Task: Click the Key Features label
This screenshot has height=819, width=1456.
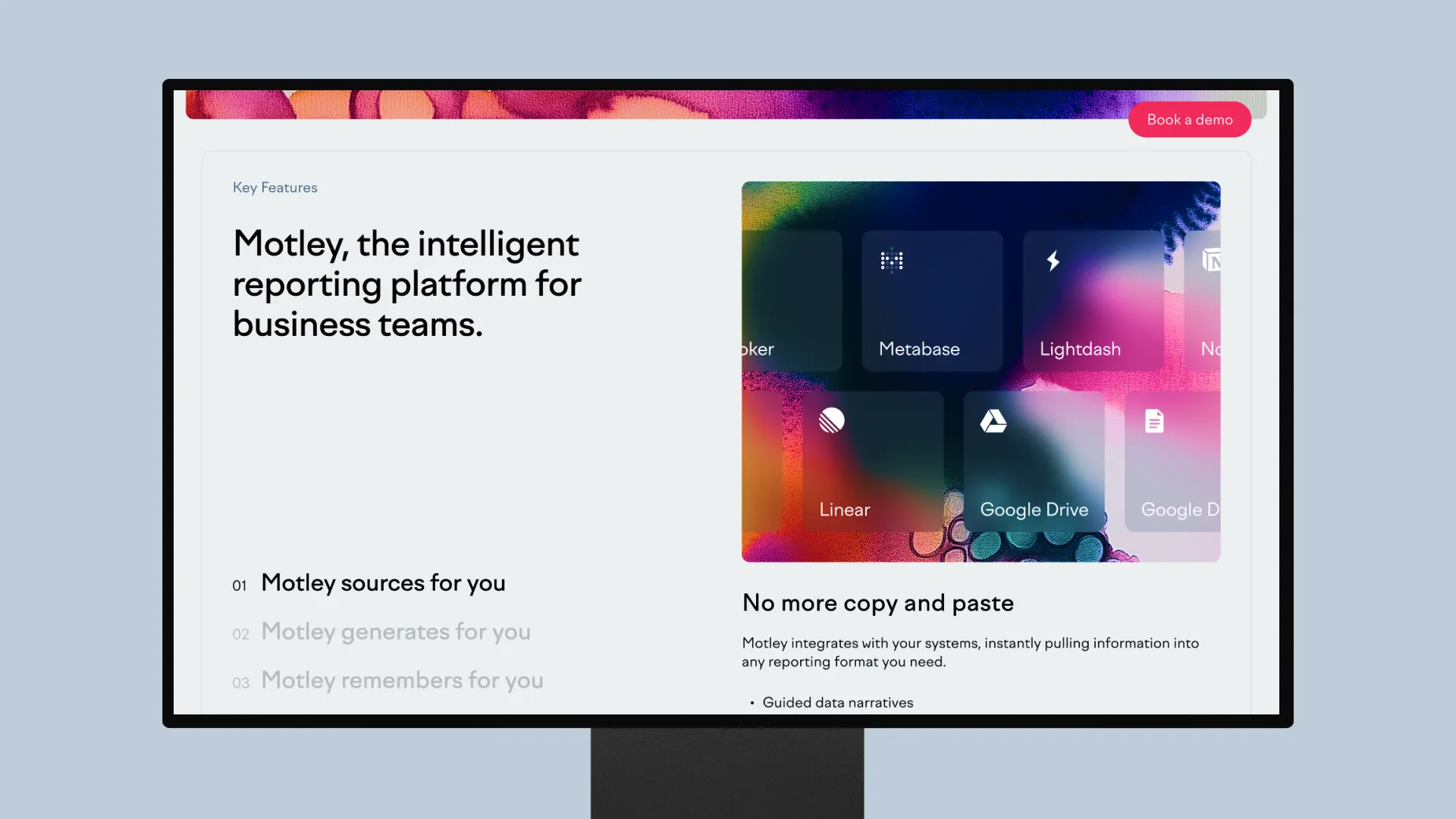Action: 275,187
